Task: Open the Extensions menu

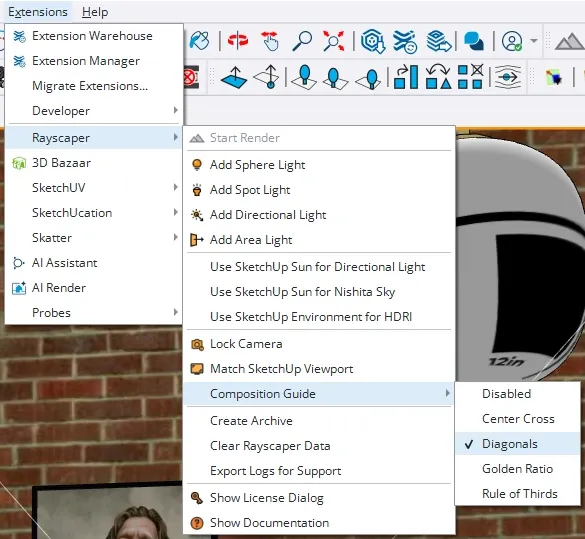Action: (38, 12)
